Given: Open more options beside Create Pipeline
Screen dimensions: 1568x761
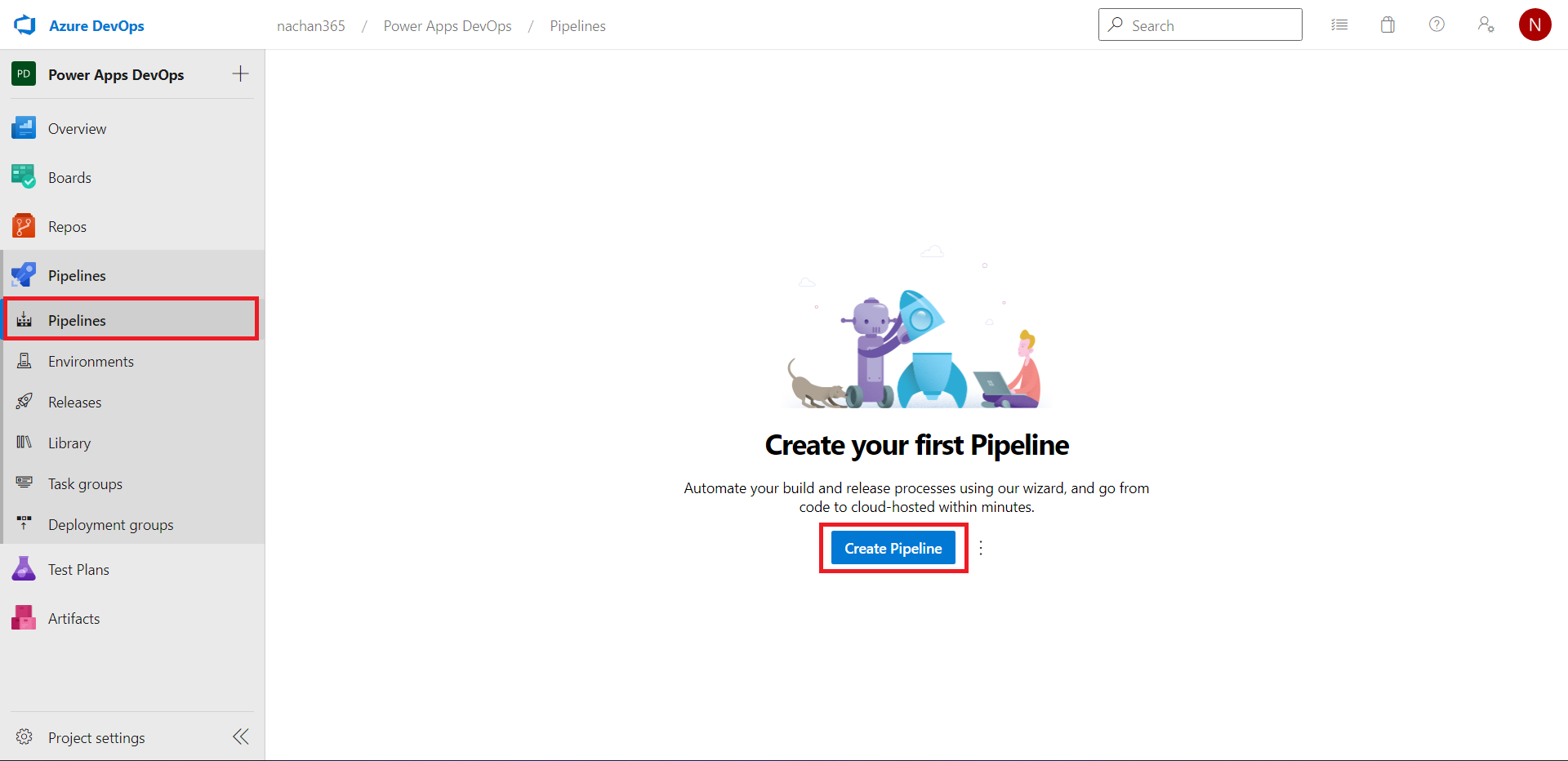Looking at the screenshot, I should coord(981,548).
